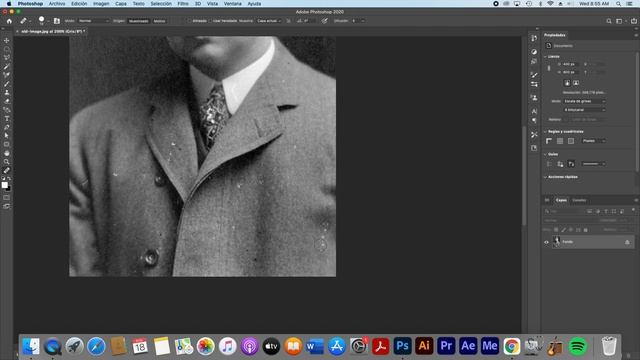Select the Zoom tool in toolbar
This screenshot has height=360, width=640.
(7, 162)
